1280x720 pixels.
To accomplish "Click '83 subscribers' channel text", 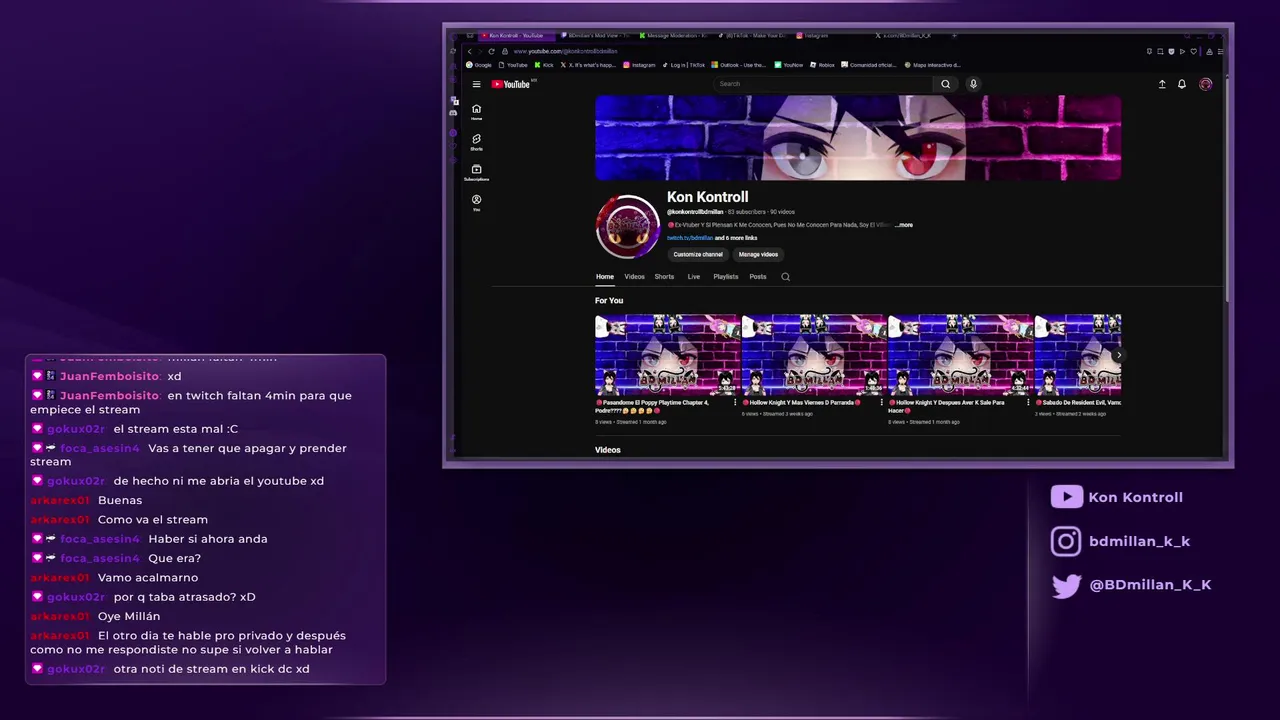I will point(746,212).
